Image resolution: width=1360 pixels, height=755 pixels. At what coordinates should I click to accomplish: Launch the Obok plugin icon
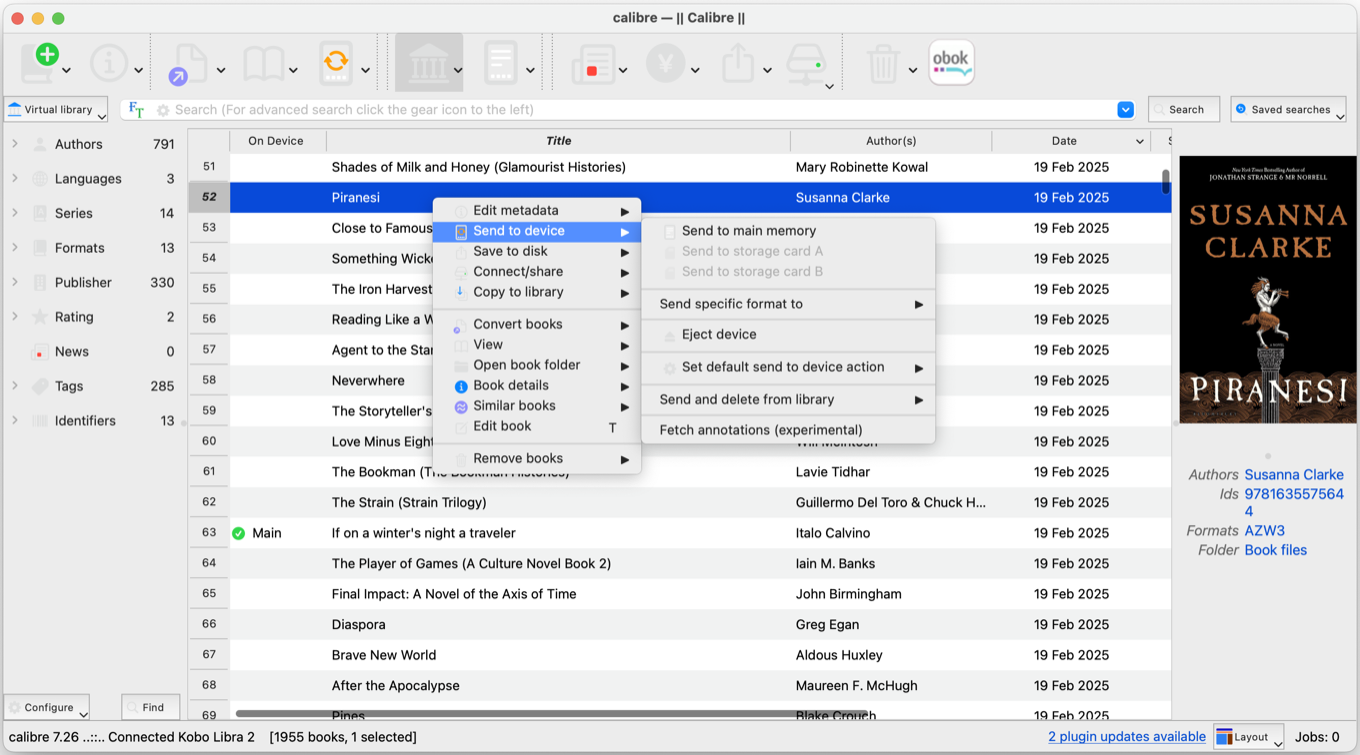[x=951, y=63]
